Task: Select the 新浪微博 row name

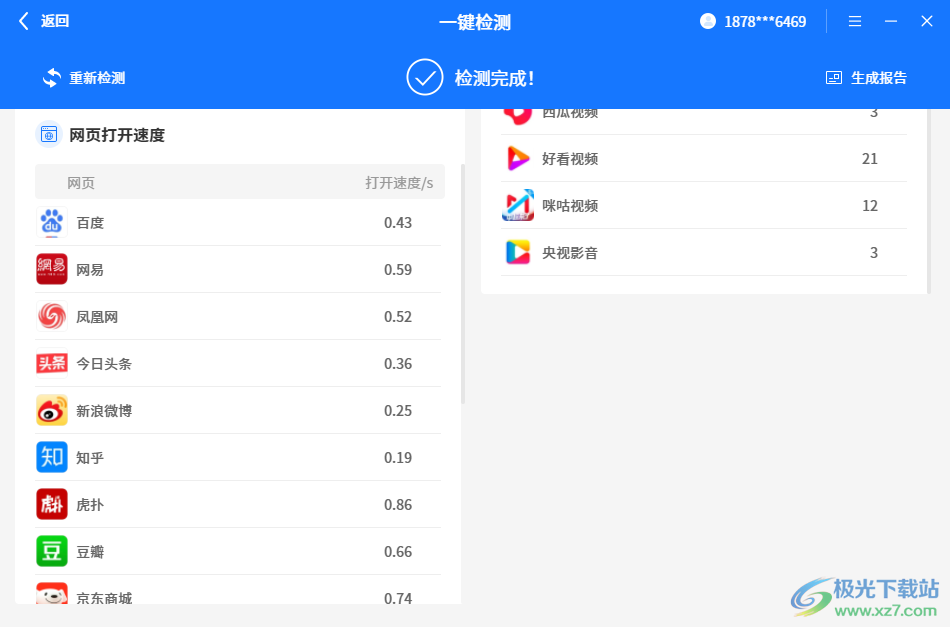Action: pyautogui.click(x=104, y=411)
